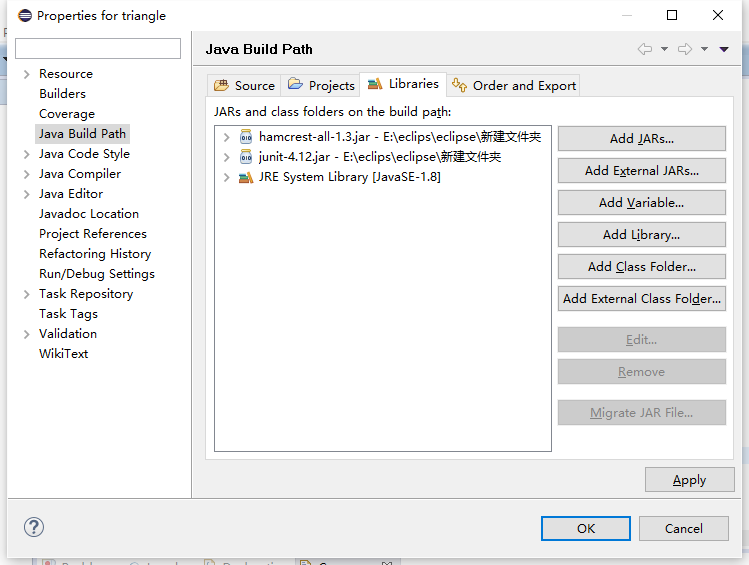The image size is (749, 565).
Task: Click the JRE System Library books icon
Action: click(246, 178)
